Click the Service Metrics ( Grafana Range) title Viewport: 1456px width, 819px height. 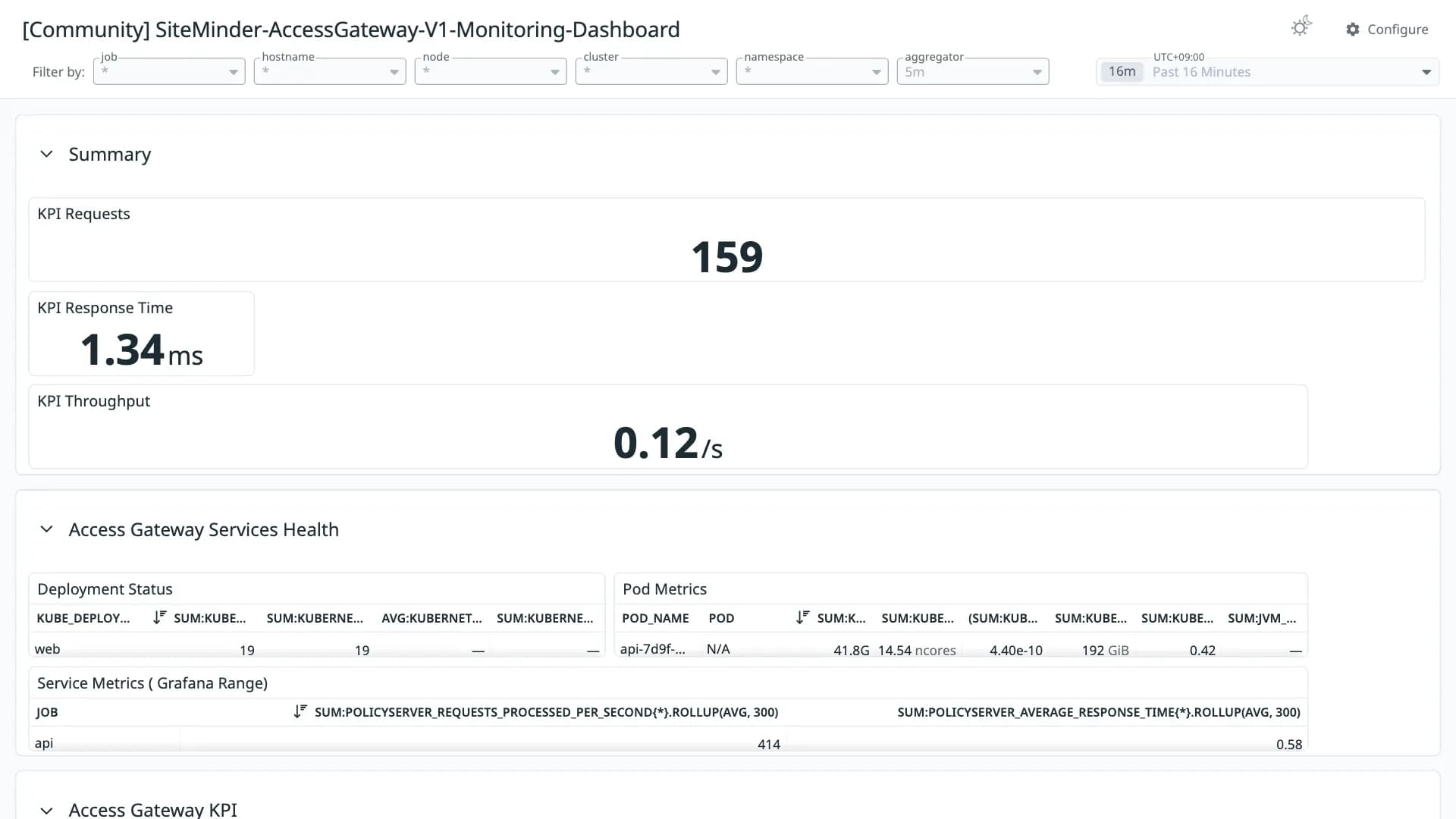152,683
